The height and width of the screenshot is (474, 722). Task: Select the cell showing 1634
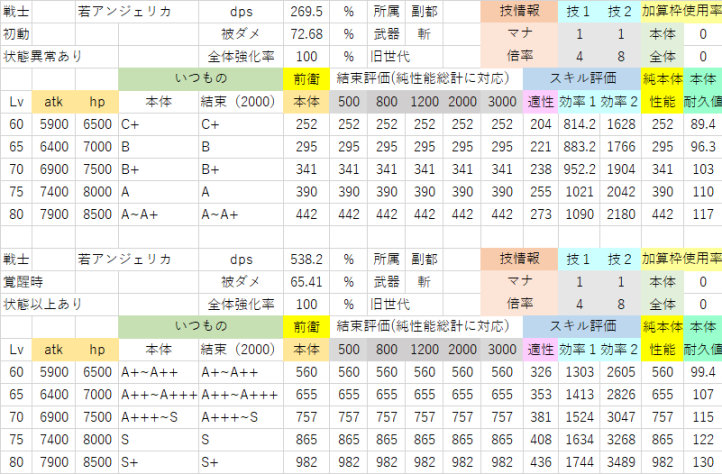[x=579, y=440]
